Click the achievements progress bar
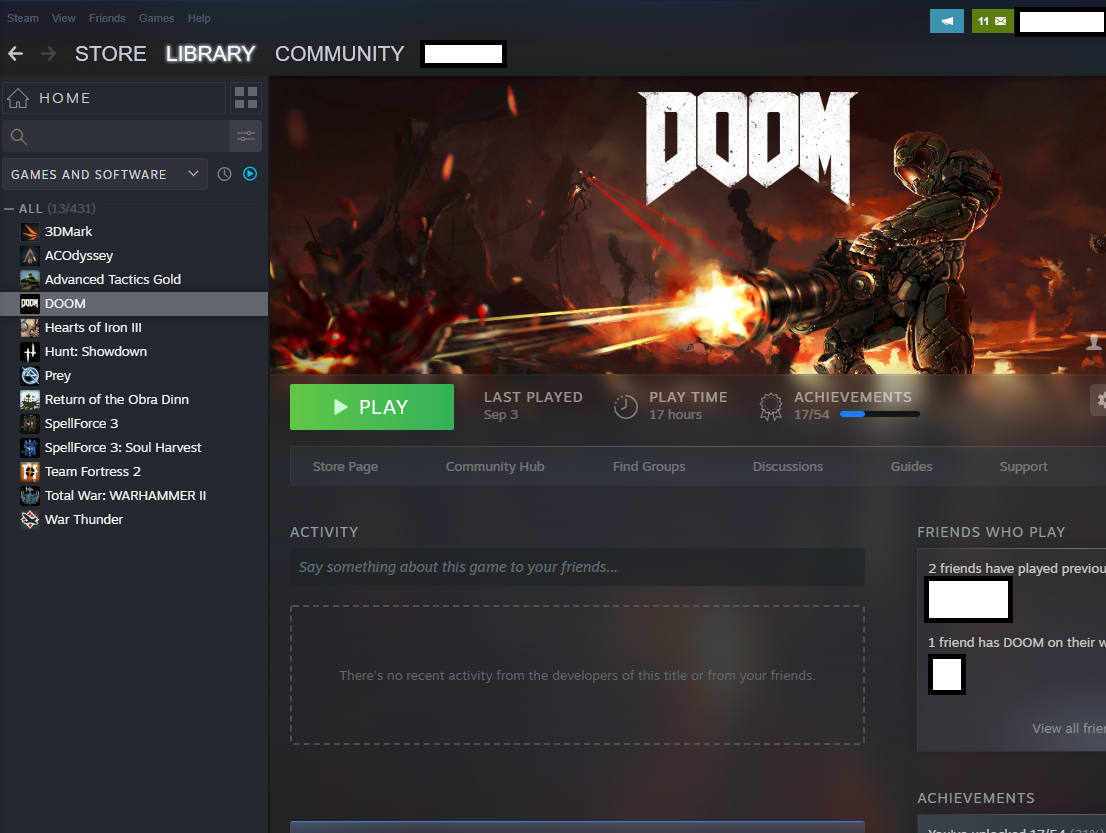1106x833 pixels. [x=880, y=414]
